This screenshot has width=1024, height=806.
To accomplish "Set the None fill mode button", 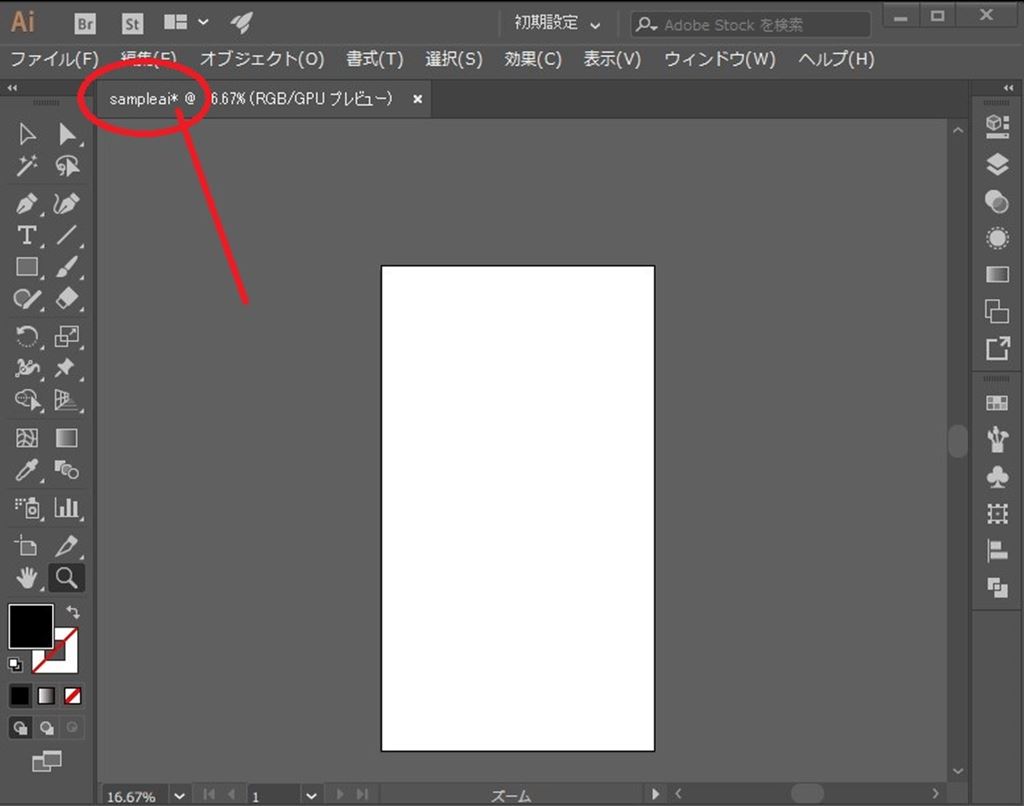I will (x=73, y=695).
